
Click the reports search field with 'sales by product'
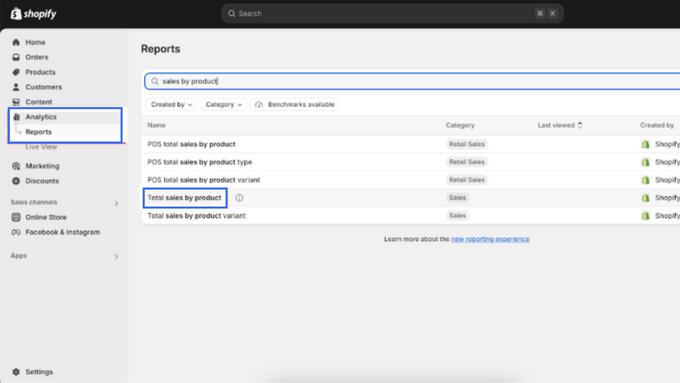(x=412, y=81)
